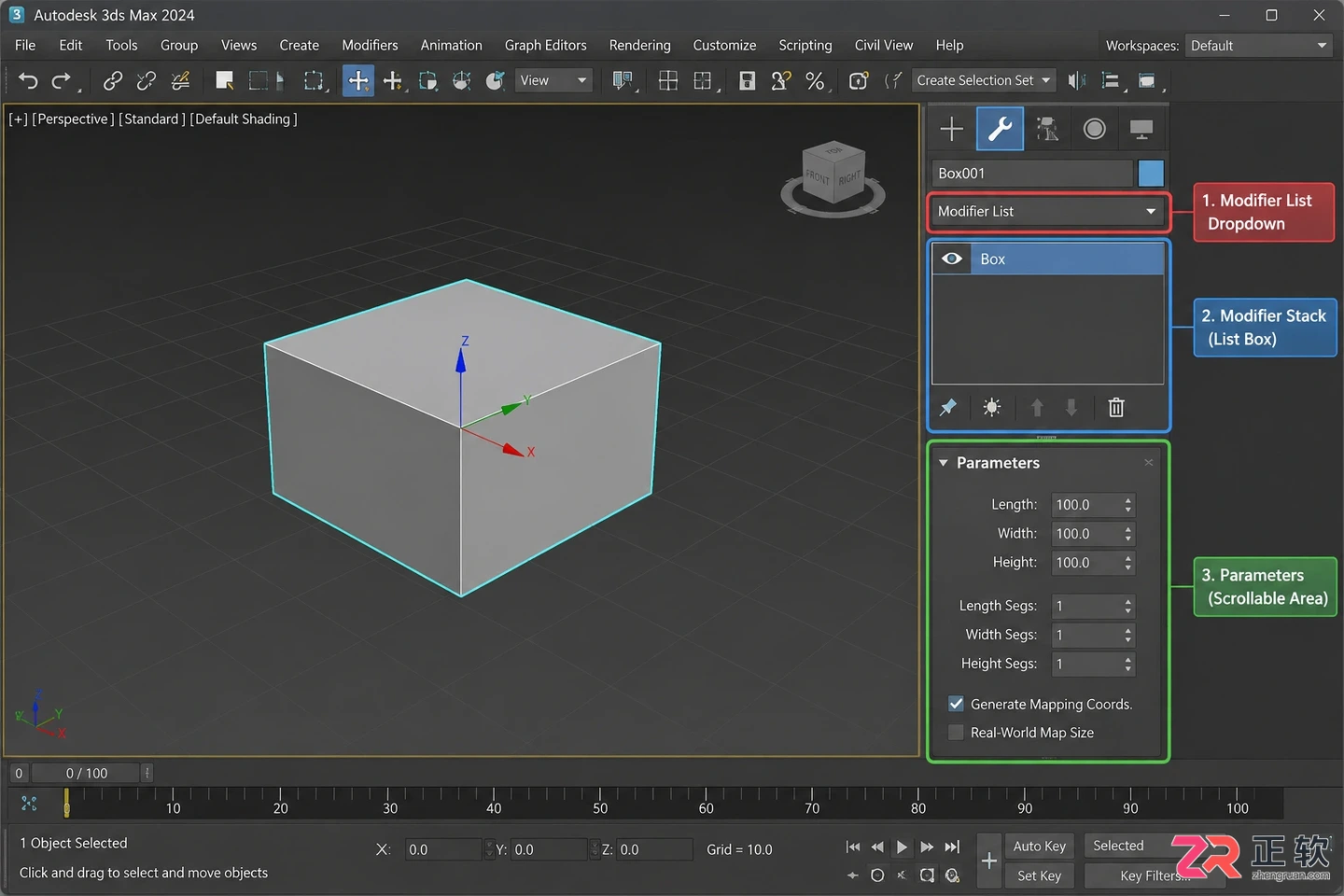
Task: Click the Length spinner arrows
Action: click(1128, 505)
